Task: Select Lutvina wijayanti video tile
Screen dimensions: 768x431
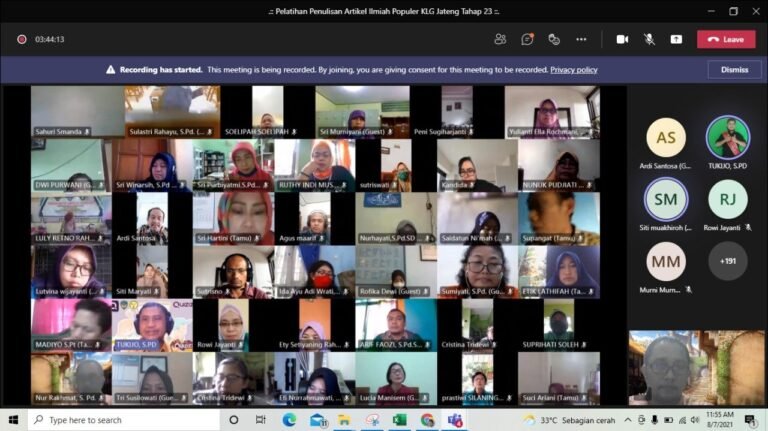Action: pos(71,272)
